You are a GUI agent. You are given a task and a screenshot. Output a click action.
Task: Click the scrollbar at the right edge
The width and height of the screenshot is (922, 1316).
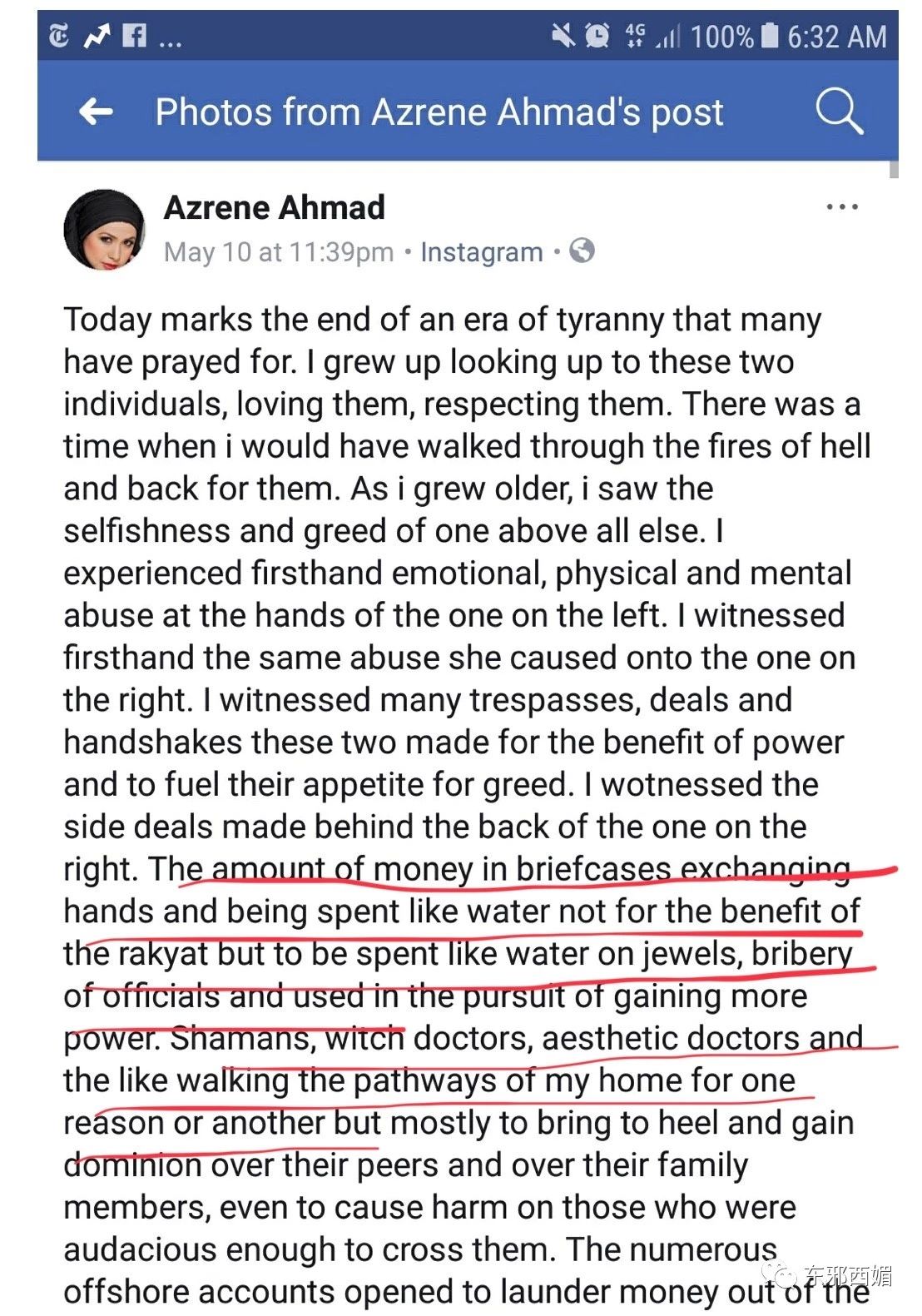pos(894,170)
